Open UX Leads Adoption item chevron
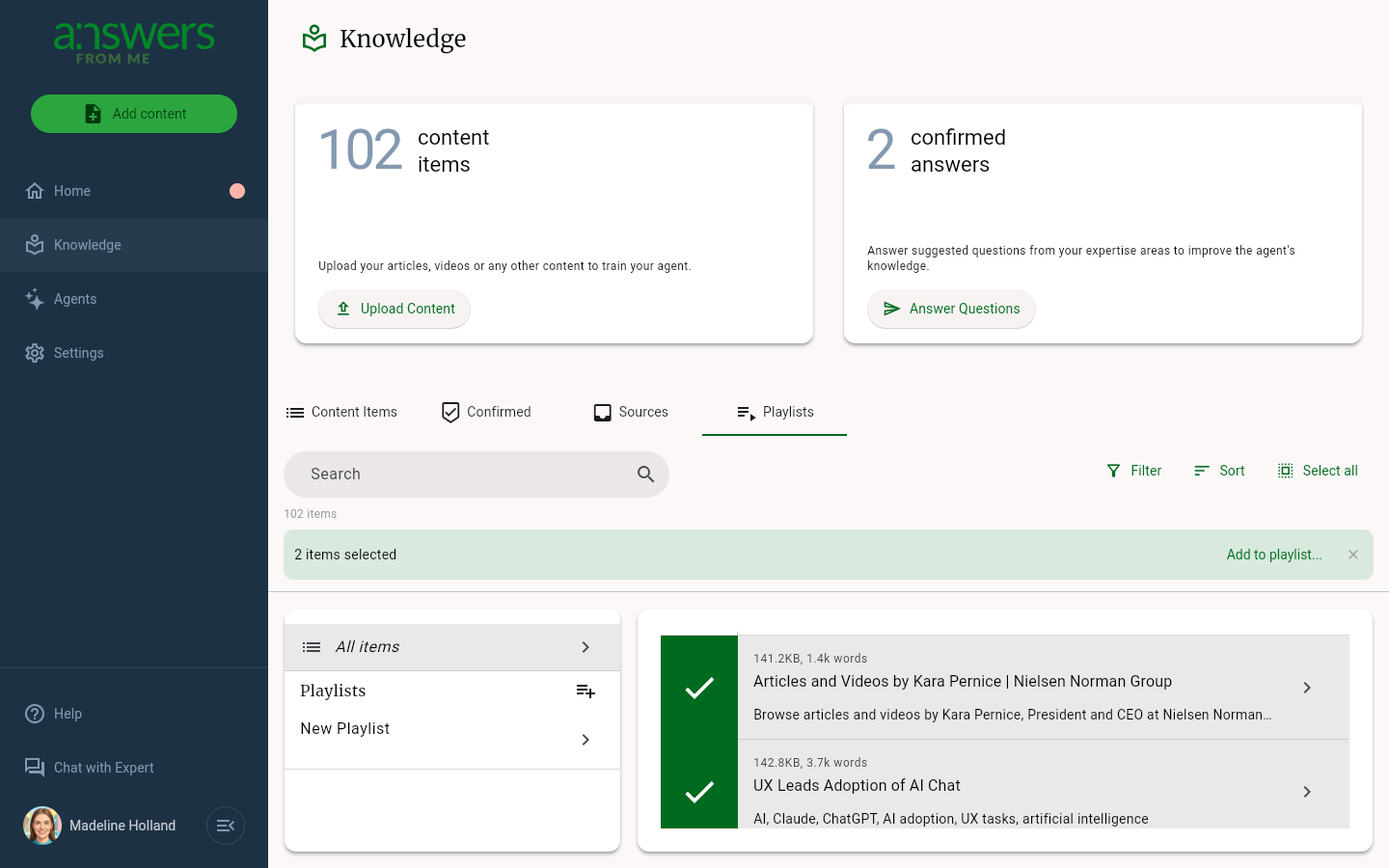 [x=1307, y=792]
